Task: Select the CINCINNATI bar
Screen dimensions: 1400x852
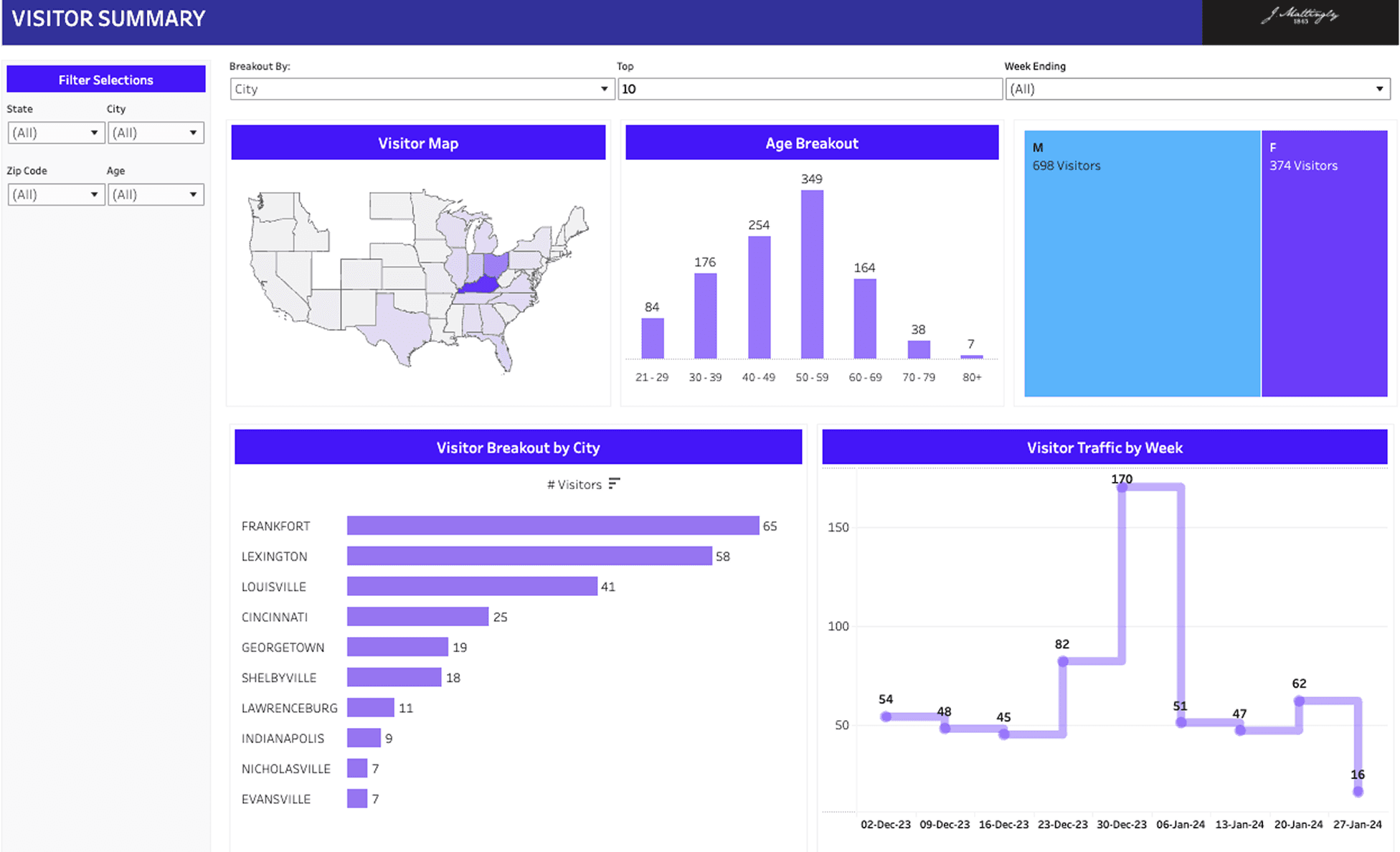Action: [417, 617]
